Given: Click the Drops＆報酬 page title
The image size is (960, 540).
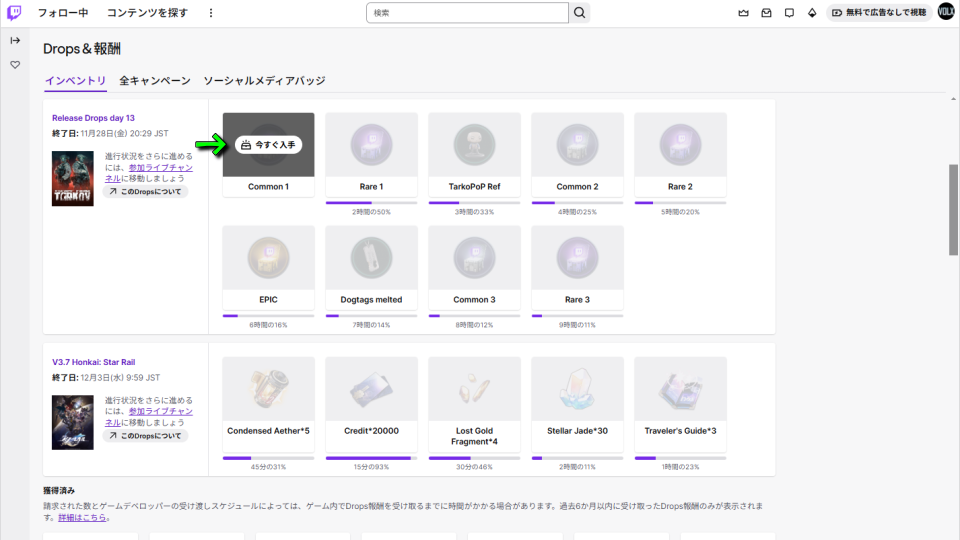Looking at the screenshot, I should (82, 49).
